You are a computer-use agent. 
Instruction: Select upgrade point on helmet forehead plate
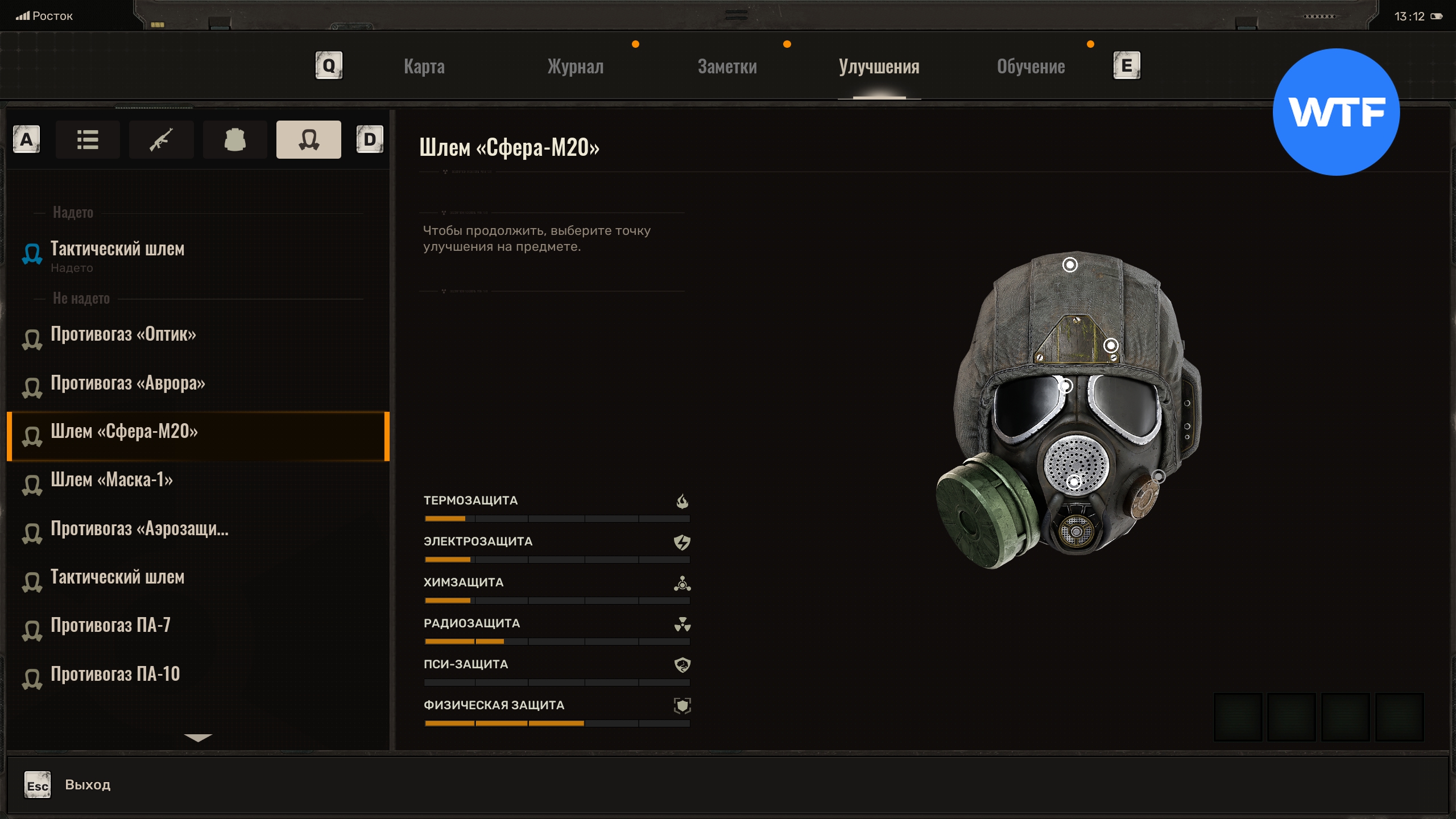tap(1110, 345)
